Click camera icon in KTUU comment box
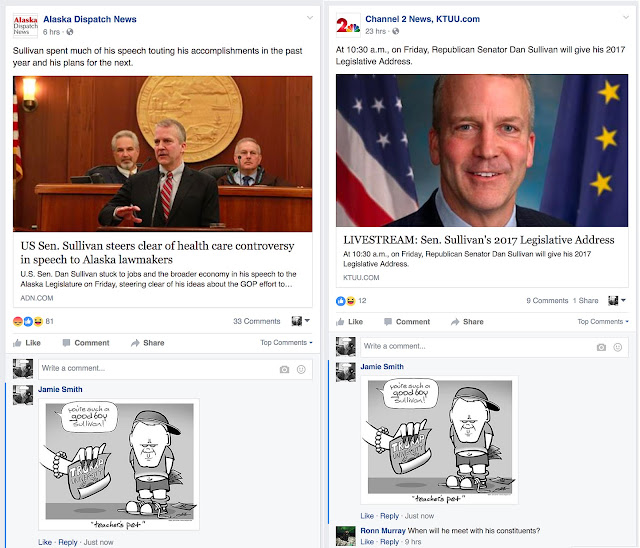Image resolution: width=640 pixels, height=548 pixels. coord(601,347)
